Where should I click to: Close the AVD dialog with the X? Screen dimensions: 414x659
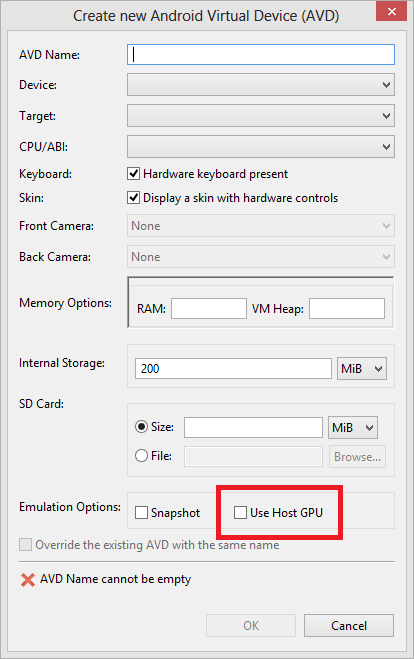[391, 11]
